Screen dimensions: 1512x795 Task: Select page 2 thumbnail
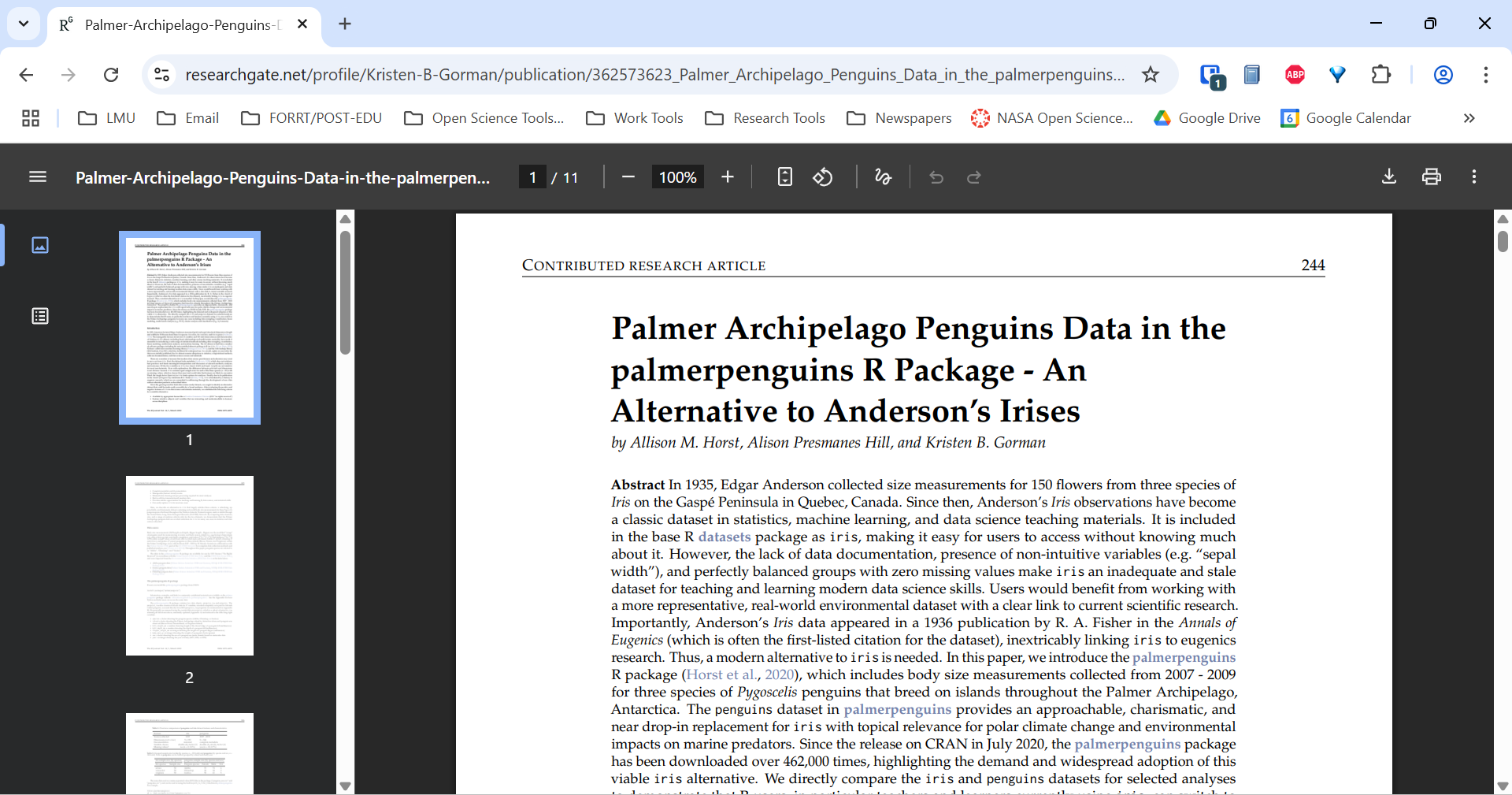190,566
